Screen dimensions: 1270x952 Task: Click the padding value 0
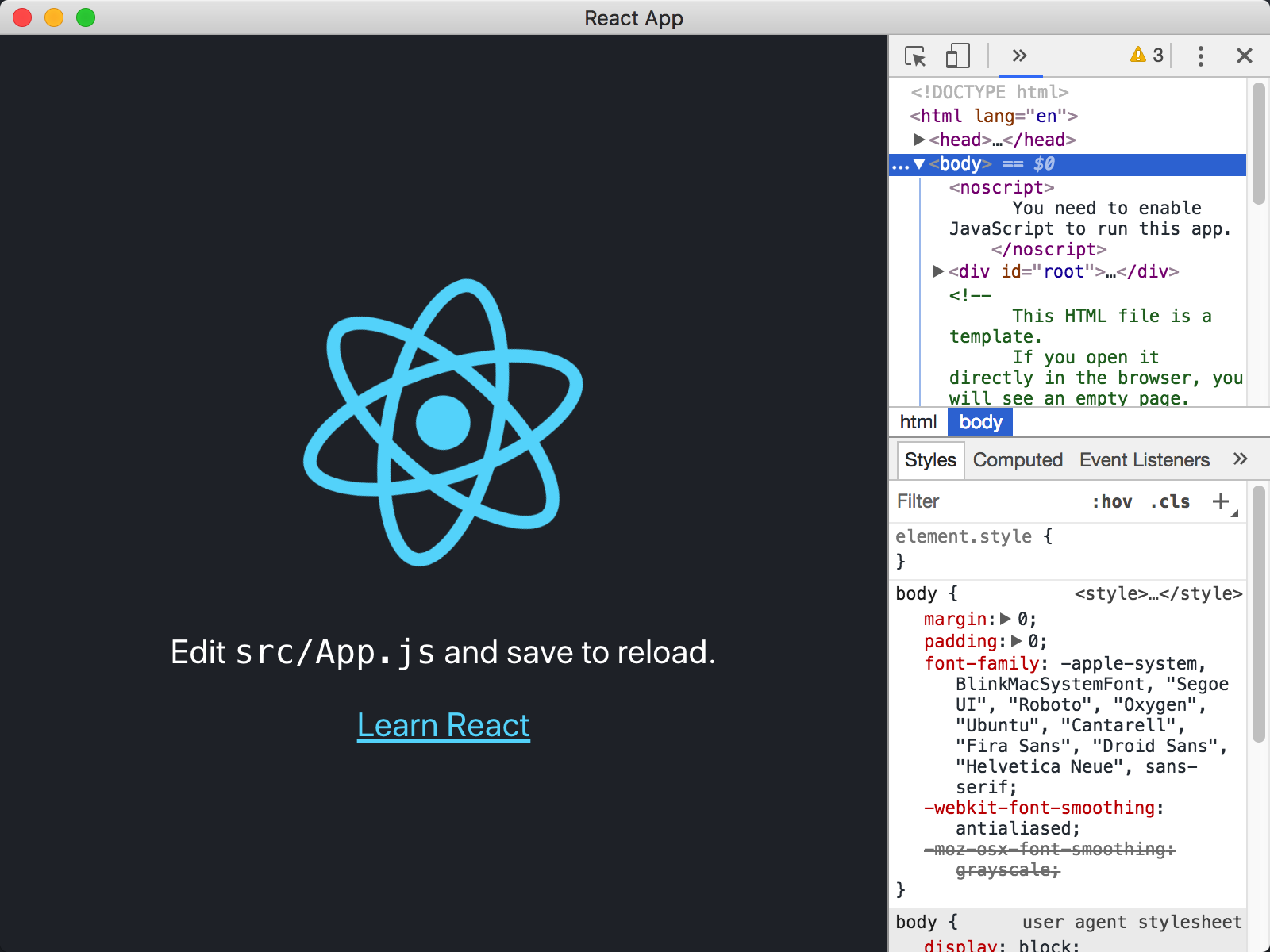1033,641
